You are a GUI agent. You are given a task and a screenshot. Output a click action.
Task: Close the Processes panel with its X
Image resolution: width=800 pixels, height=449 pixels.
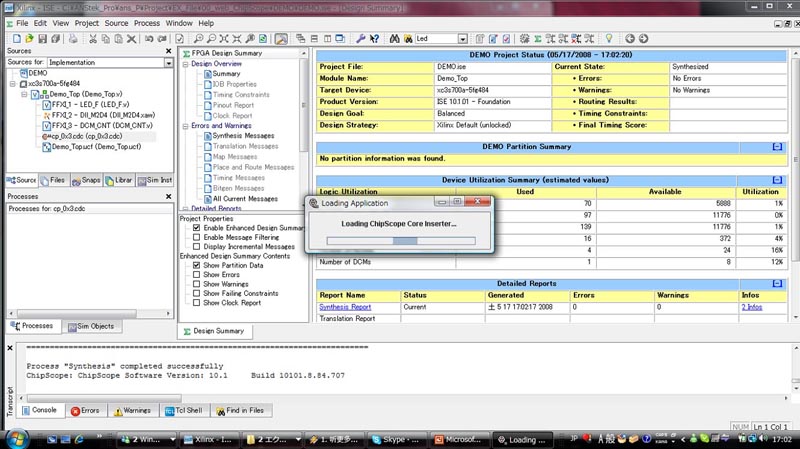point(169,196)
